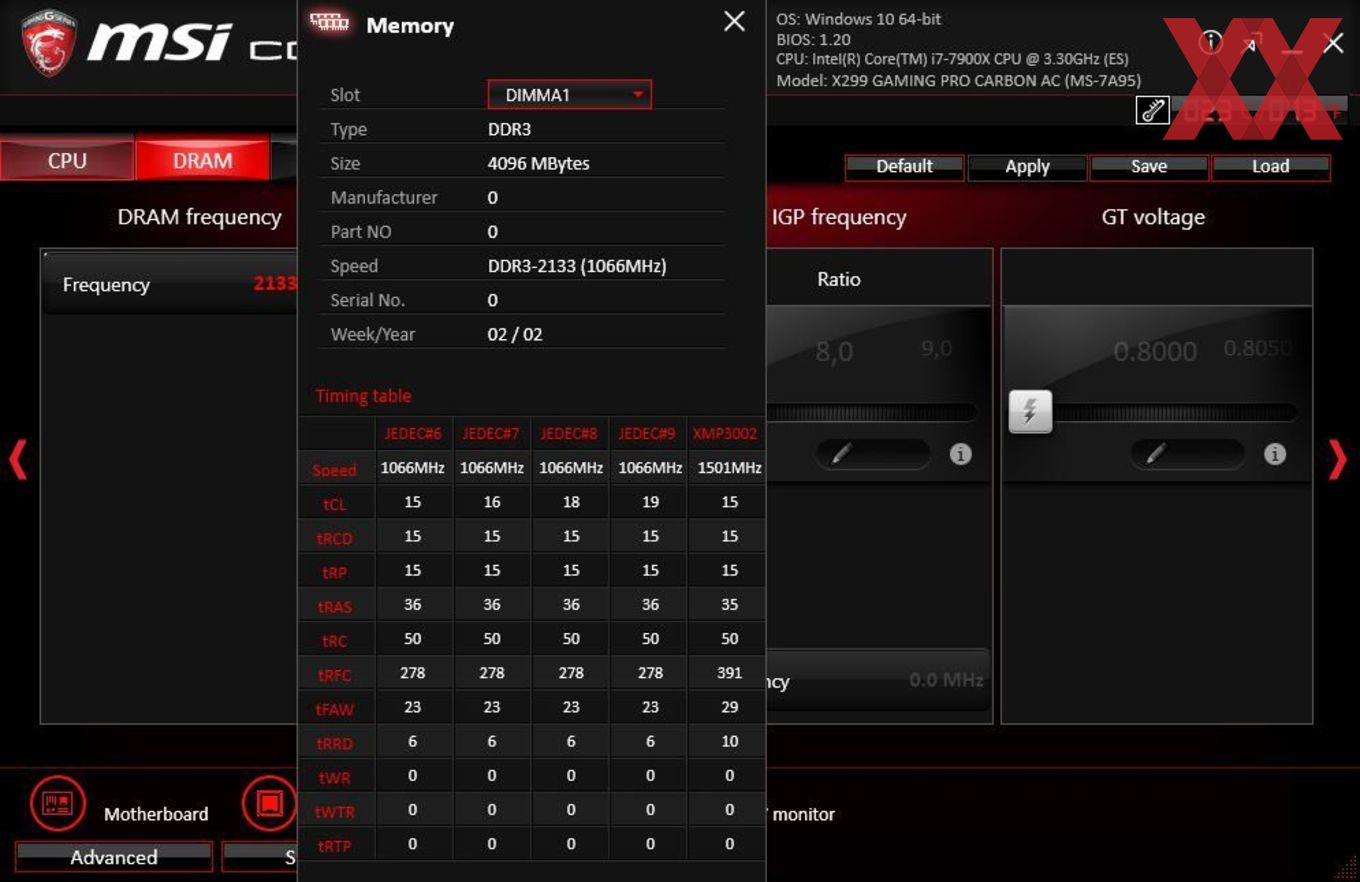1360x882 pixels.
Task: Open the Advanced section
Action: (114, 857)
